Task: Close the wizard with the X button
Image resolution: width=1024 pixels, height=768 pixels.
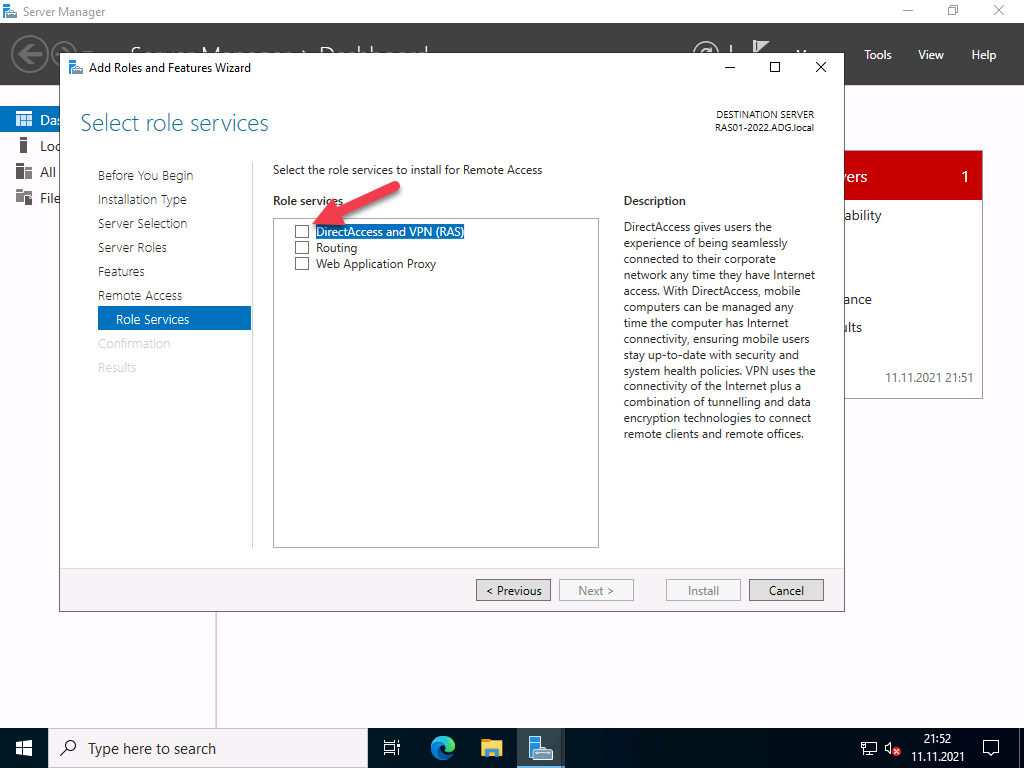Action: [821, 67]
